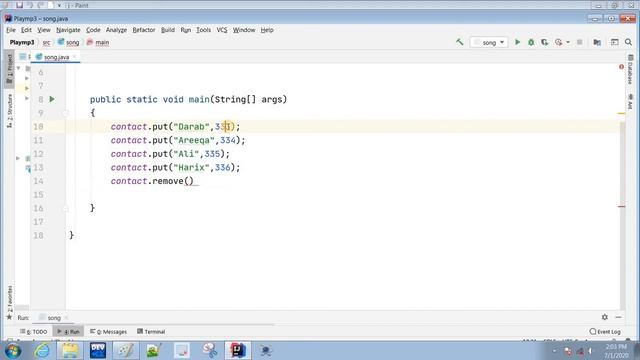Click the red error stripe mark on scrollbar
Image resolution: width=640 pixels, height=360 pixels.
pyautogui.click(x=622, y=207)
